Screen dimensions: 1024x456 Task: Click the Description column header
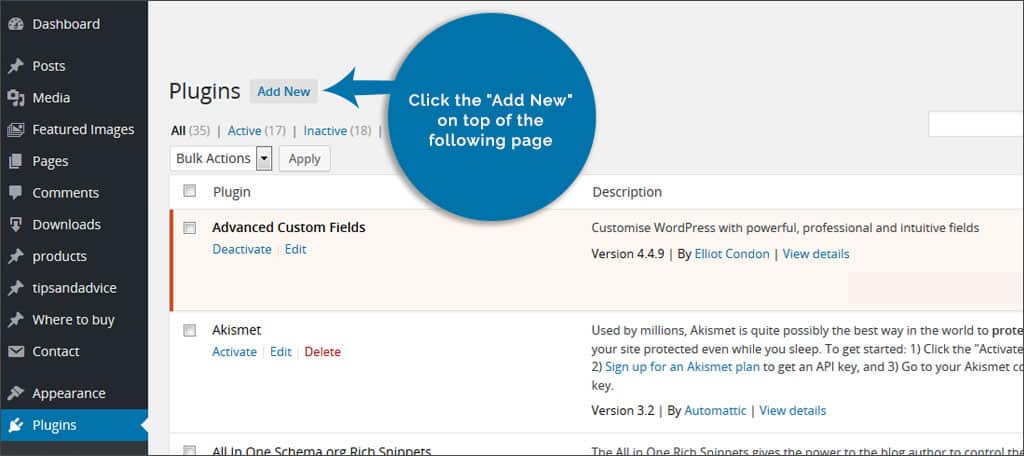(x=627, y=192)
